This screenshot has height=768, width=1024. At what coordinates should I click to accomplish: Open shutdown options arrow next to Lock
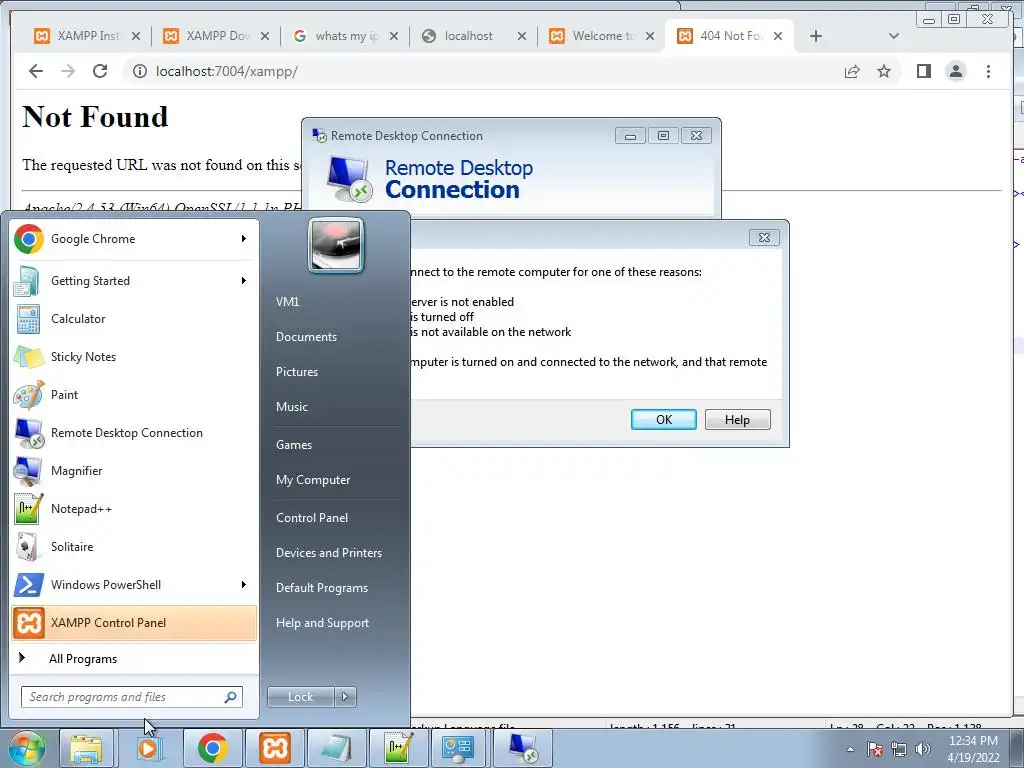tap(345, 697)
